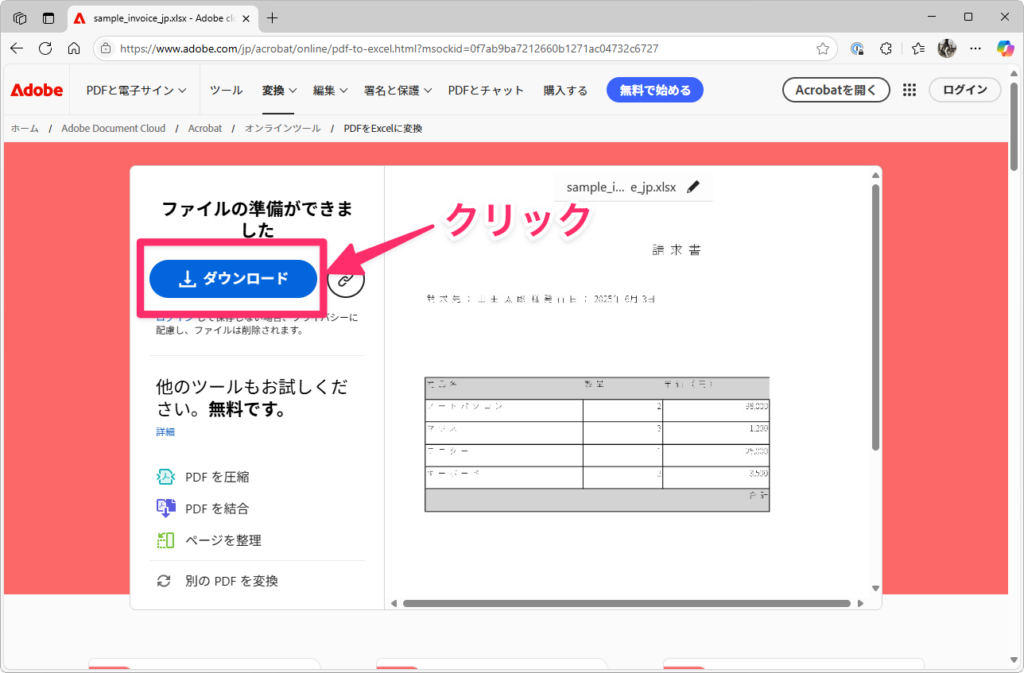
Task: Click Acrobatを開く button
Action: pyautogui.click(x=836, y=90)
